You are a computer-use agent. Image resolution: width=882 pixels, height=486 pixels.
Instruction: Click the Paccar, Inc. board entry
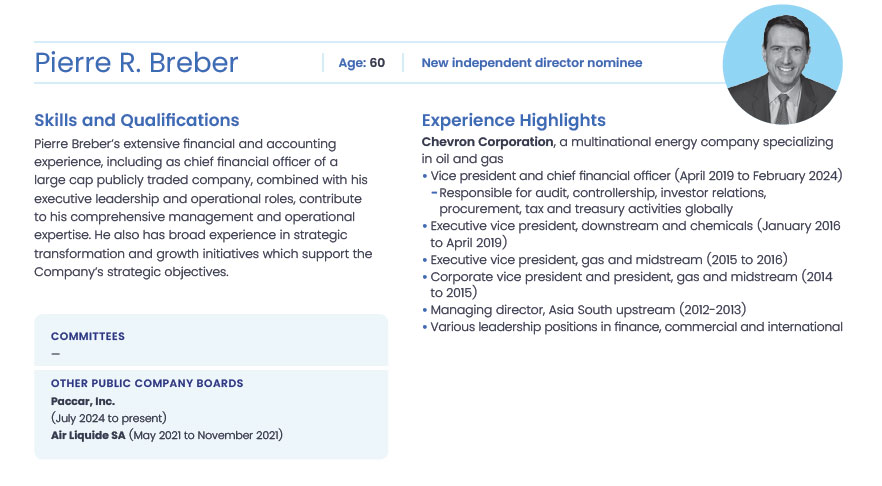[83, 401]
